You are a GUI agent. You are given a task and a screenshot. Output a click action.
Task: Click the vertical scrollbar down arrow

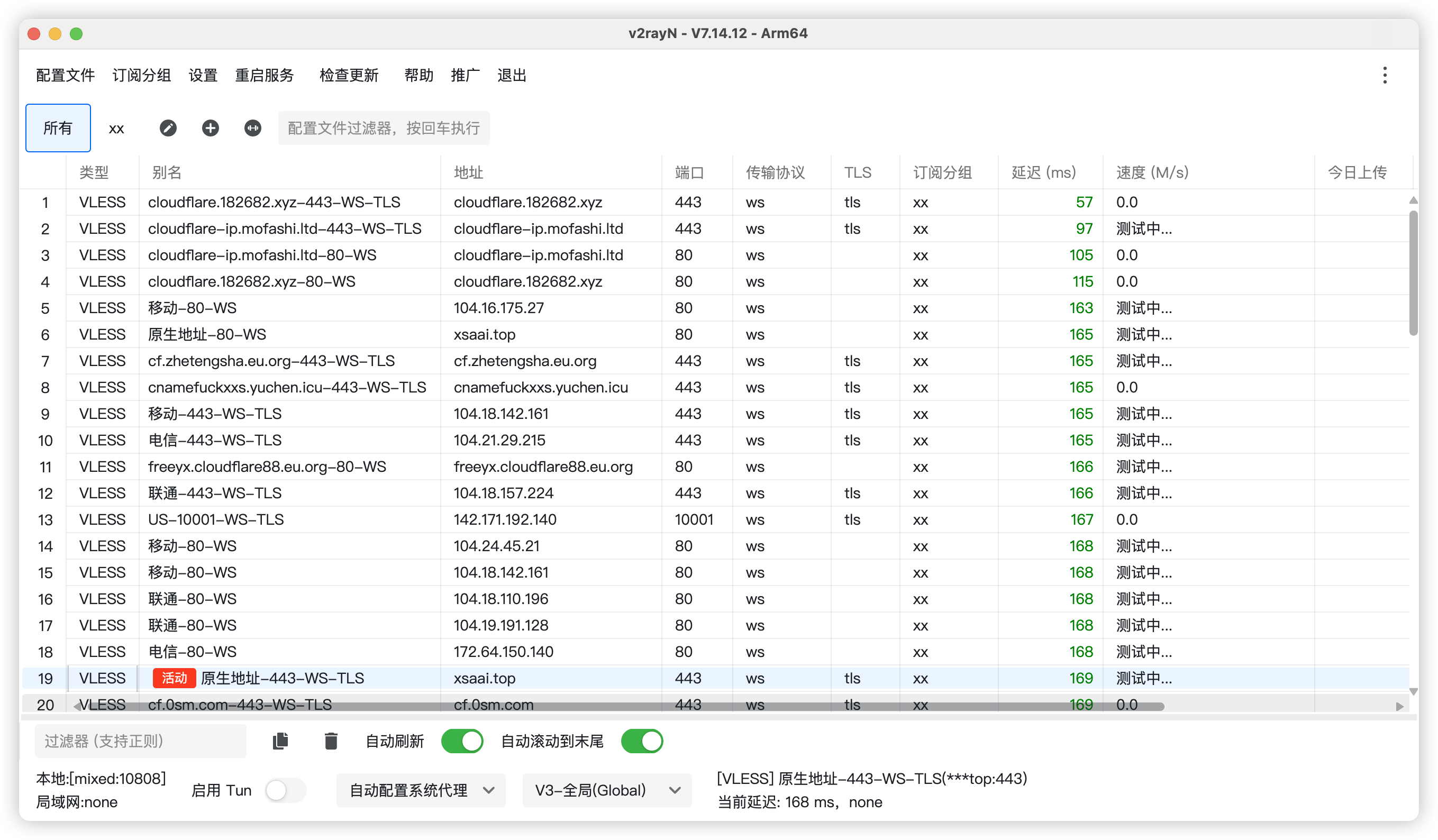click(x=1413, y=692)
